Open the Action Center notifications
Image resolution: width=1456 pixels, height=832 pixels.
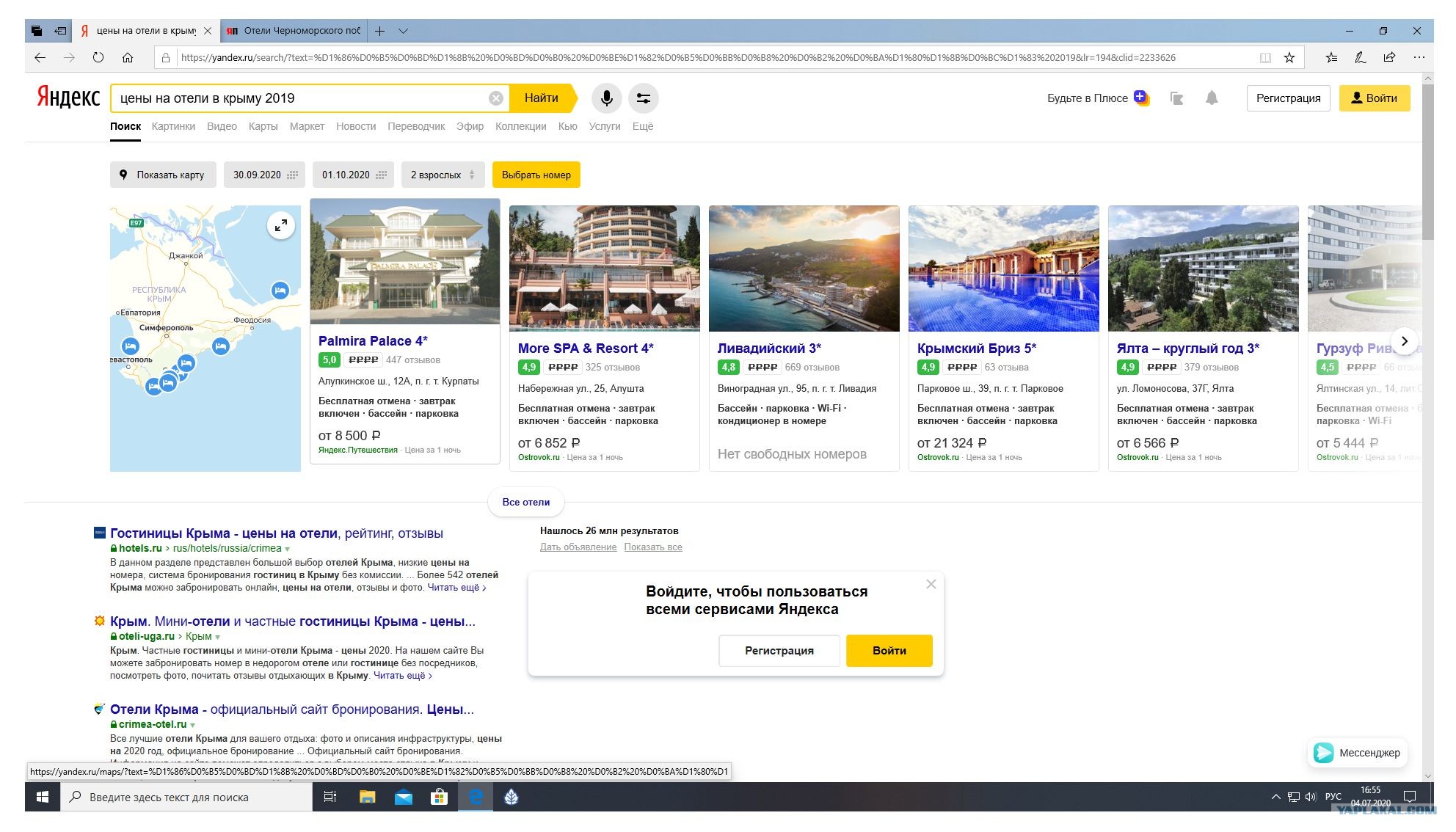(x=1409, y=797)
